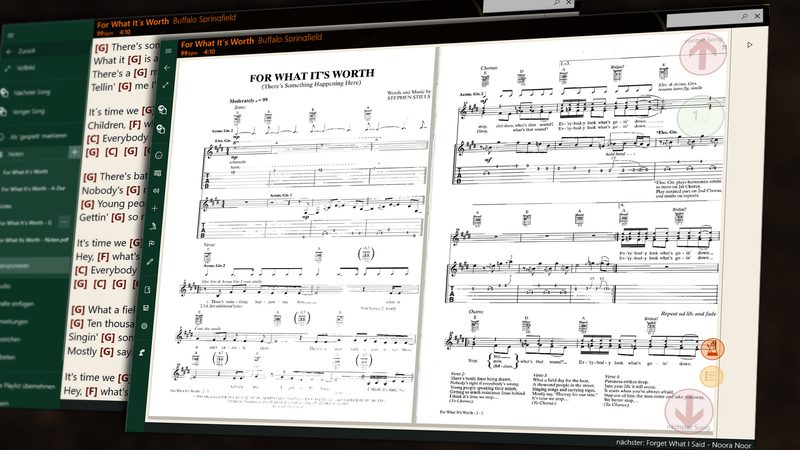The height and width of the screenshot is (450, 800).
Task: Click the circle mark-as-played icon
Action: pos(159,155)
